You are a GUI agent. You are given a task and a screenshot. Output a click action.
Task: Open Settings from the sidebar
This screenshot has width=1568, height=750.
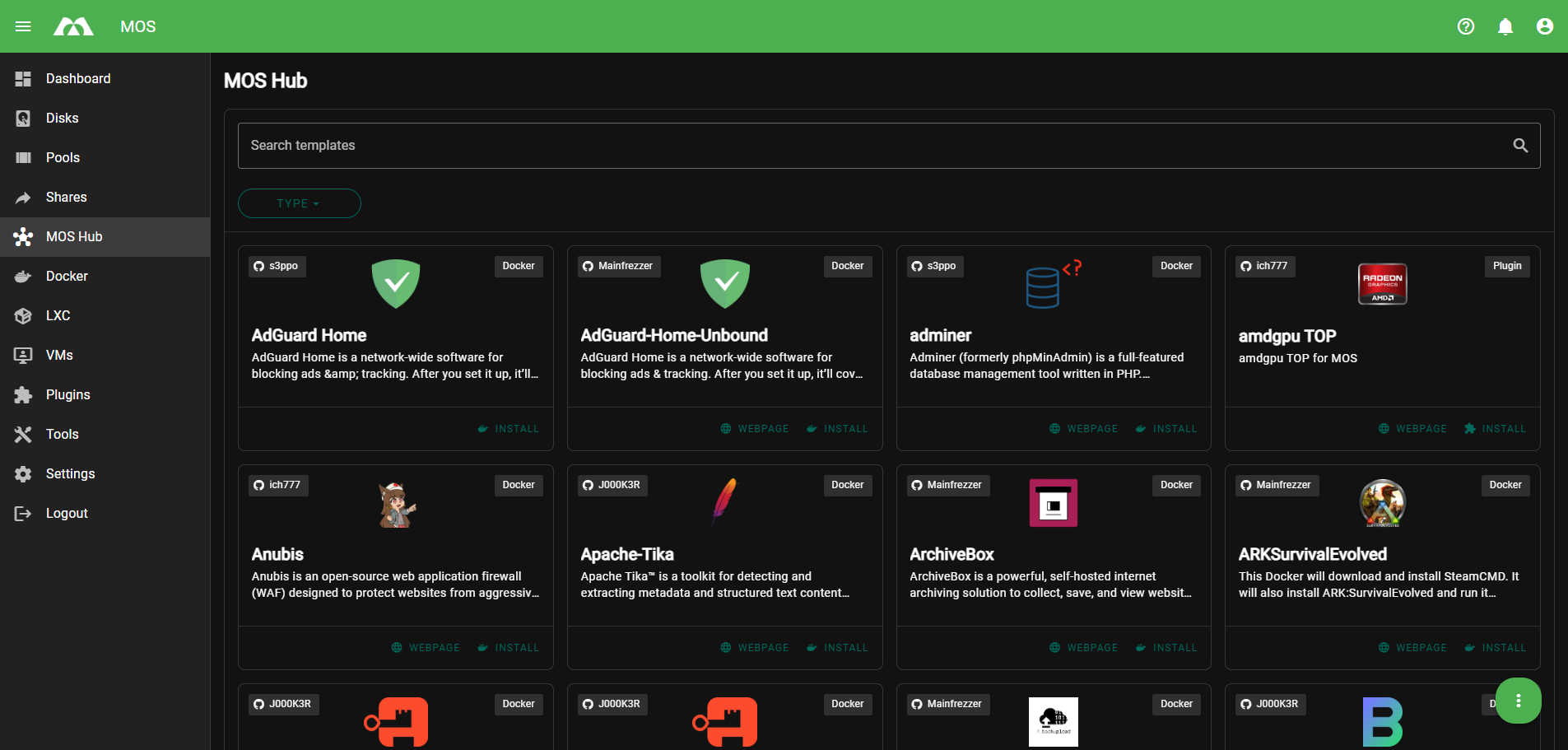point(70,474)
